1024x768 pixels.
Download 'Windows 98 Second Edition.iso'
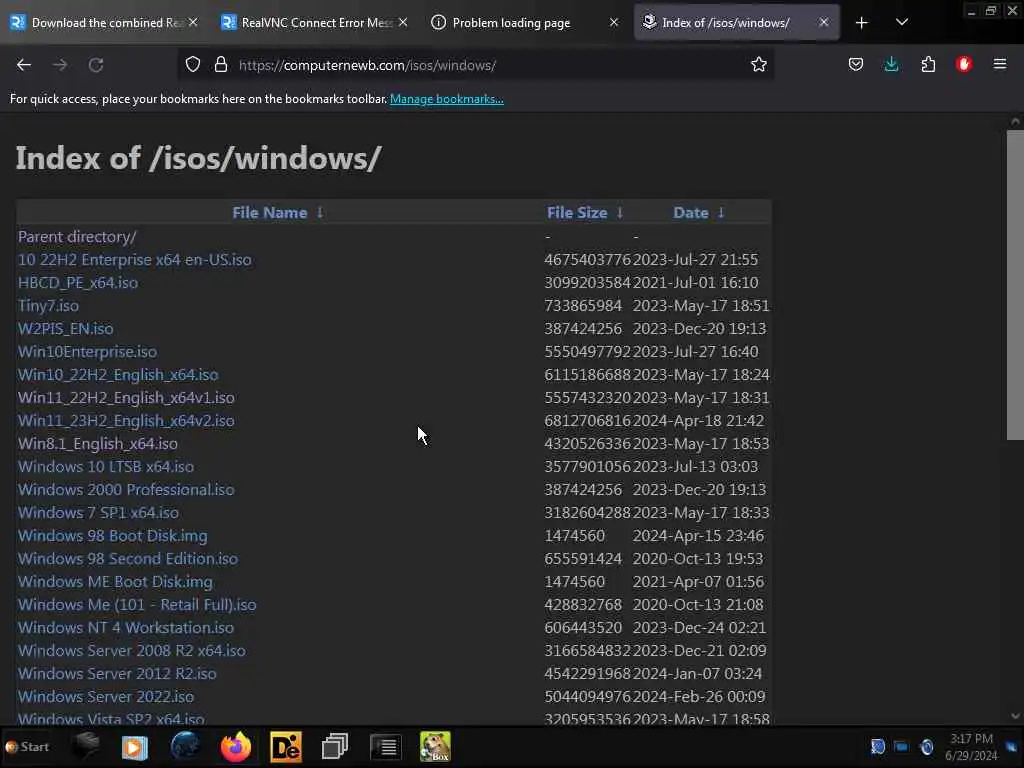coord(128,558)
